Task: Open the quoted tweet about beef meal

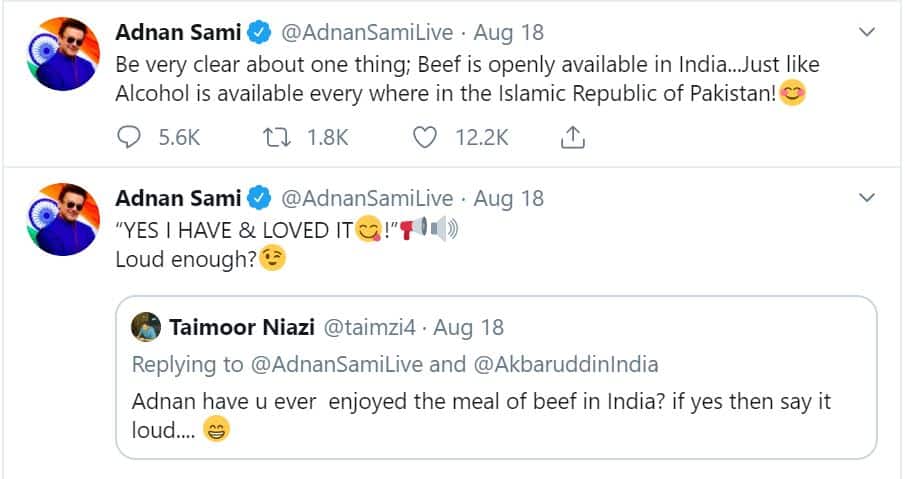Action: click(x=496, y=402)
